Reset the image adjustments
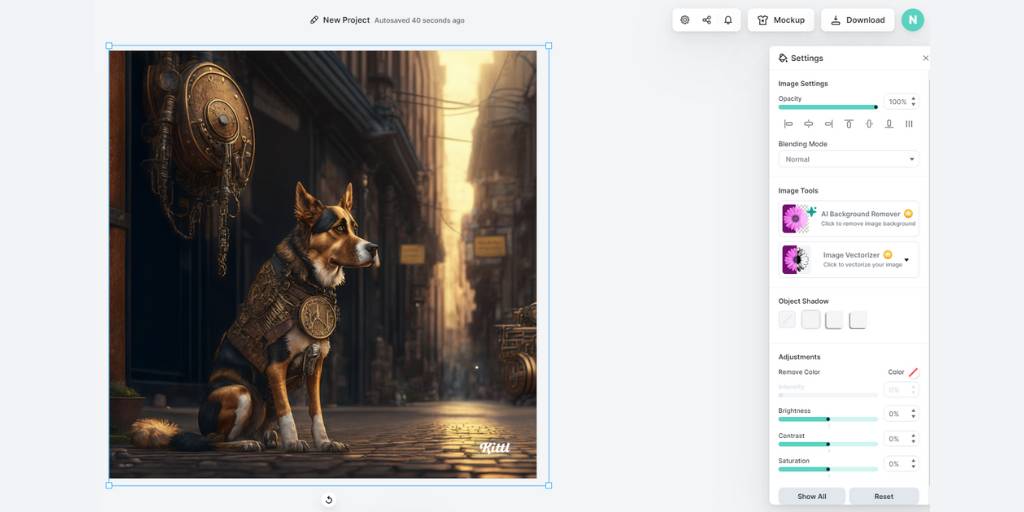The width and height of the screenshot is (1024, 512). (884, 496)
